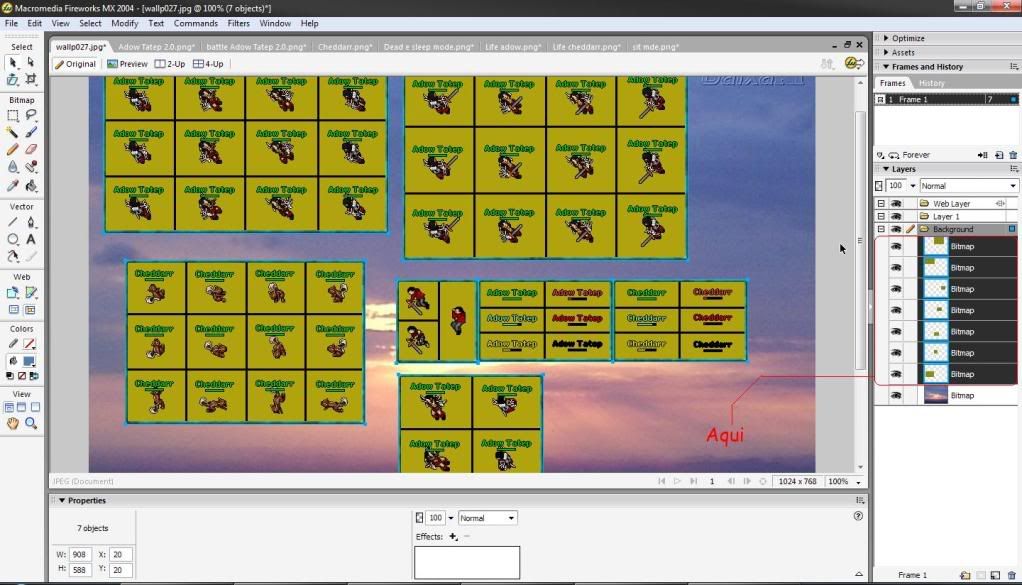The width and height of the screenshot is (1022, 585).
Task: Pick the Eraser tool
Action: [31, 149]
